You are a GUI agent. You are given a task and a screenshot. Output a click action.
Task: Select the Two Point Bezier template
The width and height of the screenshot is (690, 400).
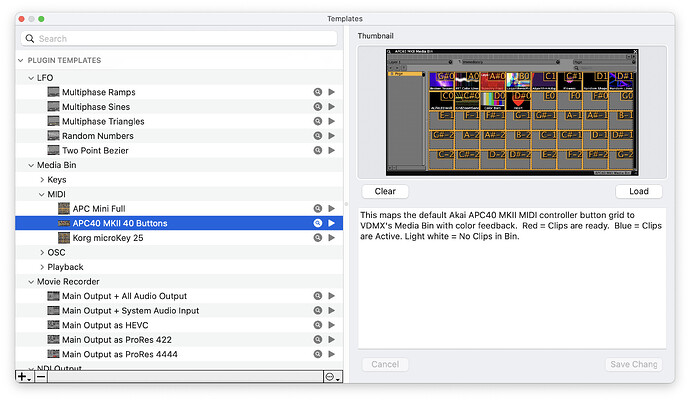point(179,150)
